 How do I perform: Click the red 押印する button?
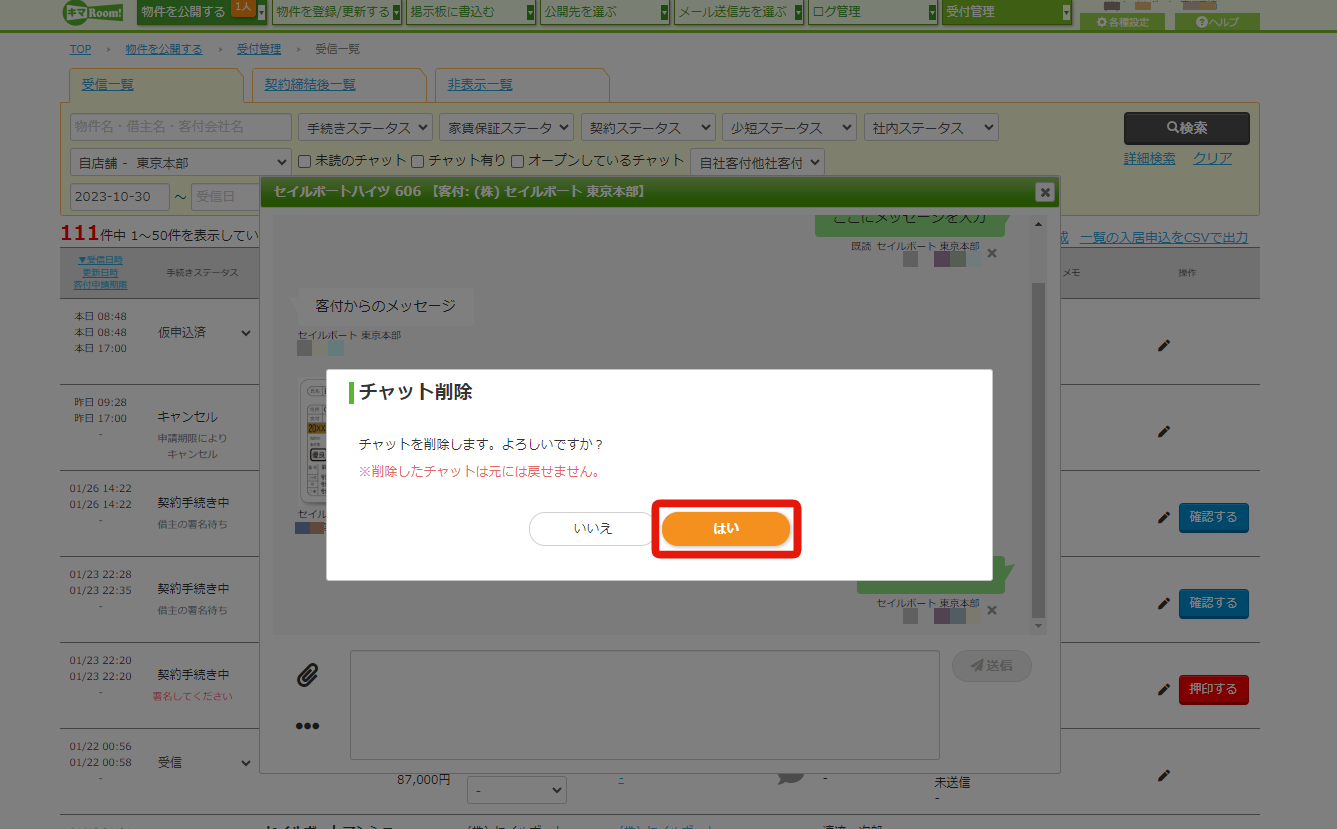pos(1214,690)
